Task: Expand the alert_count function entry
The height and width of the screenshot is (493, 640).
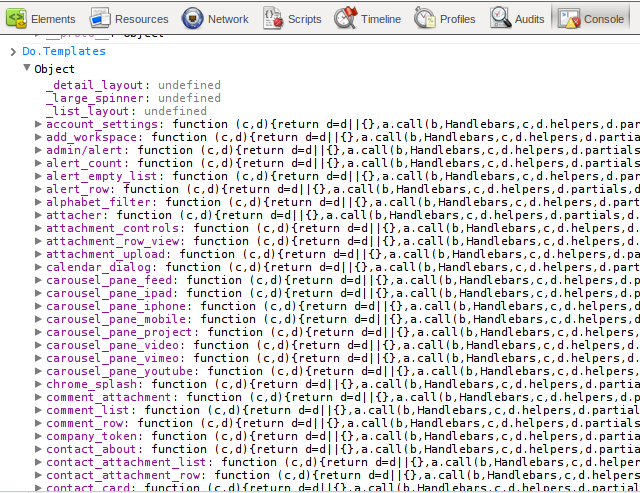Action: coord(38,163)
